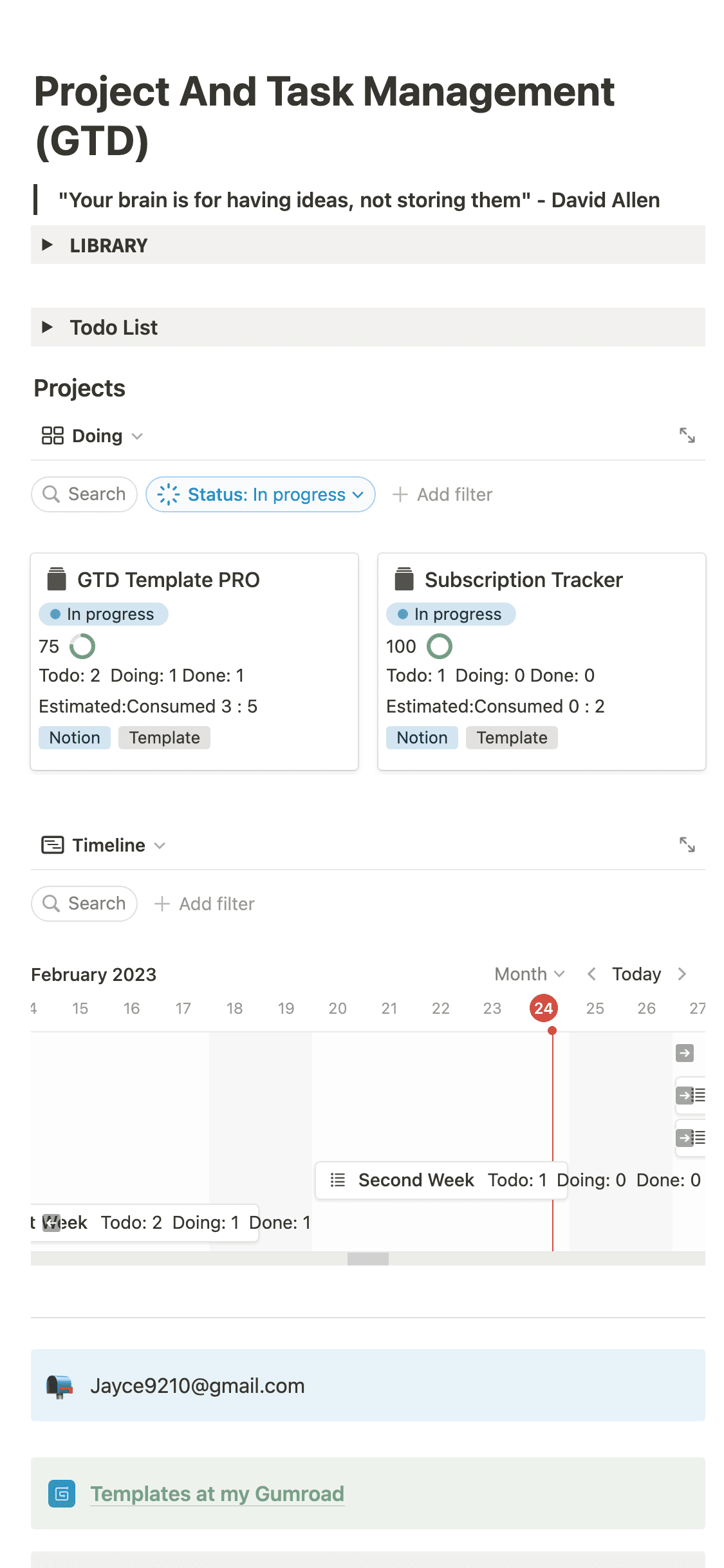Go to previous timeline period arrow
The width and height of the screenshot is (724, 1568).
click(591, 974)
